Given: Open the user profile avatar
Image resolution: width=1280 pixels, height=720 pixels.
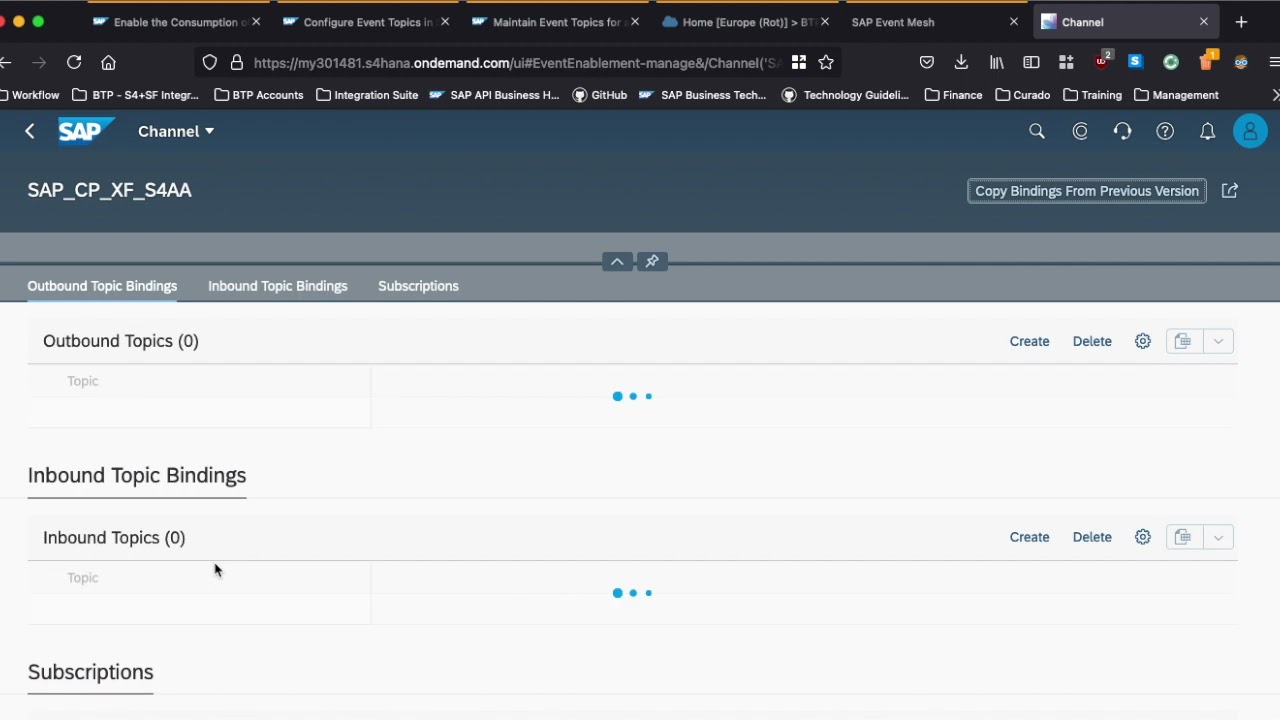Looking at the screenshot, I should tap(1250, 131).
